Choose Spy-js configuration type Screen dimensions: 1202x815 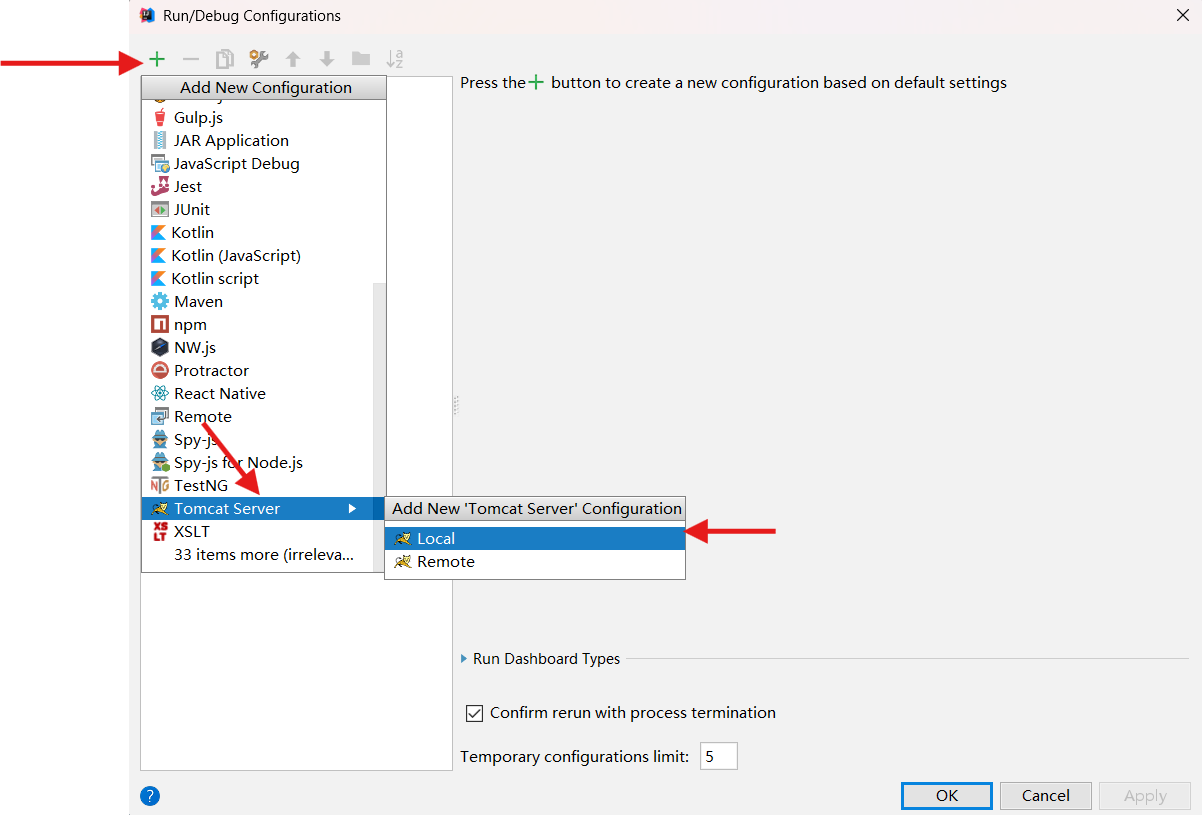[x=258, y=439]
